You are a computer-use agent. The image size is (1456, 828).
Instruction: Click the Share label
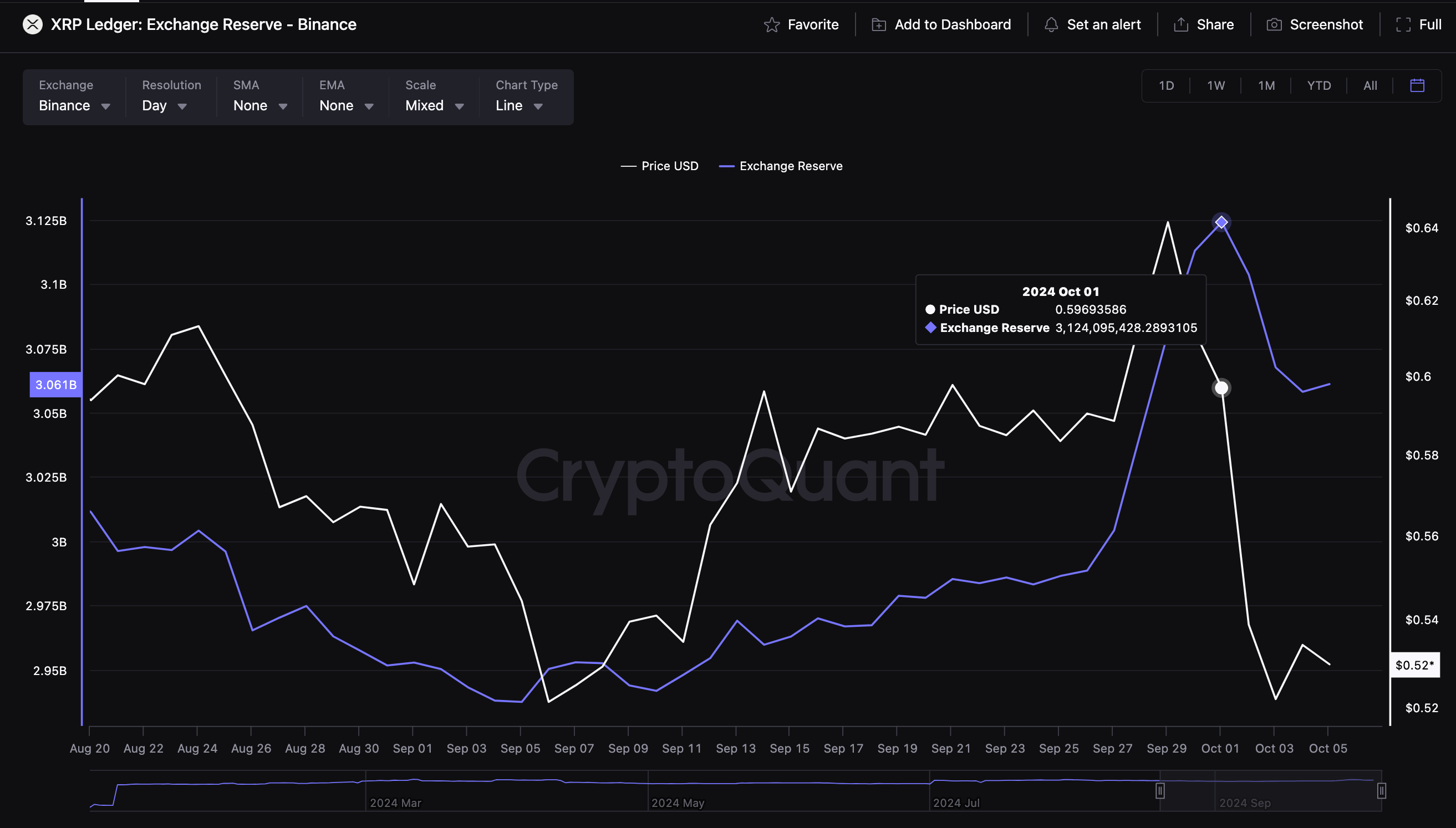1215,24
